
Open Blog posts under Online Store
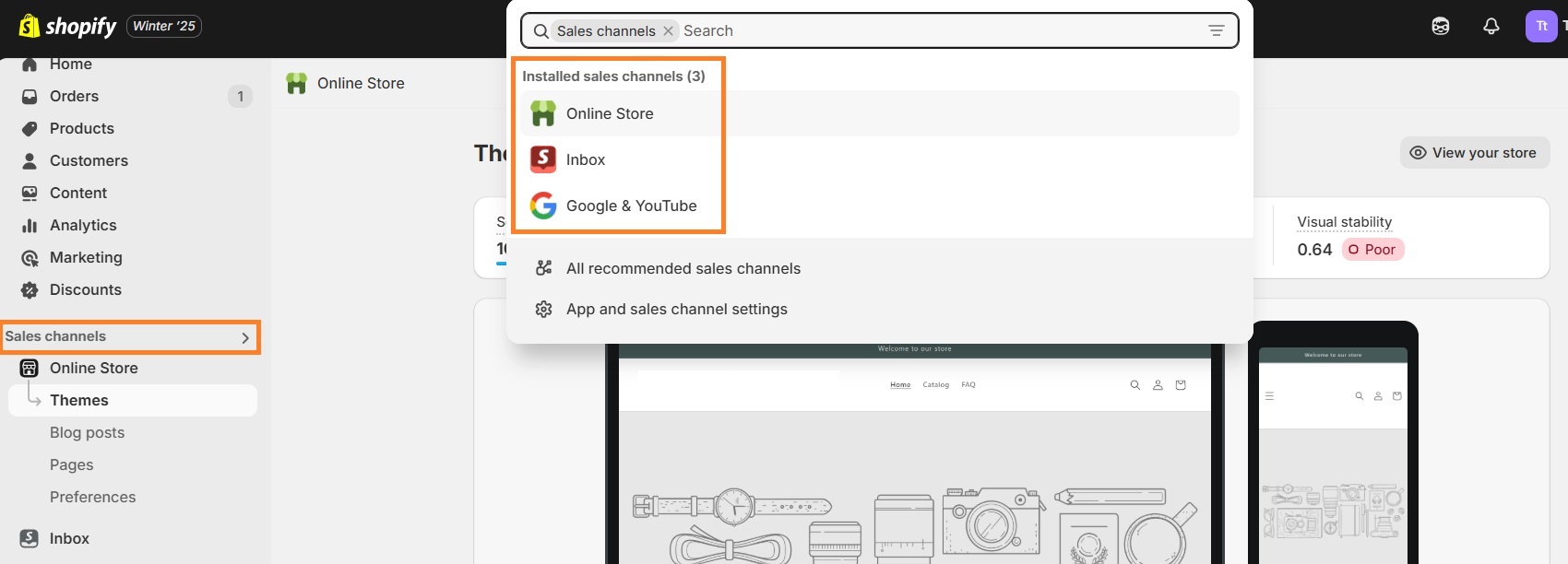pos(87,432)
